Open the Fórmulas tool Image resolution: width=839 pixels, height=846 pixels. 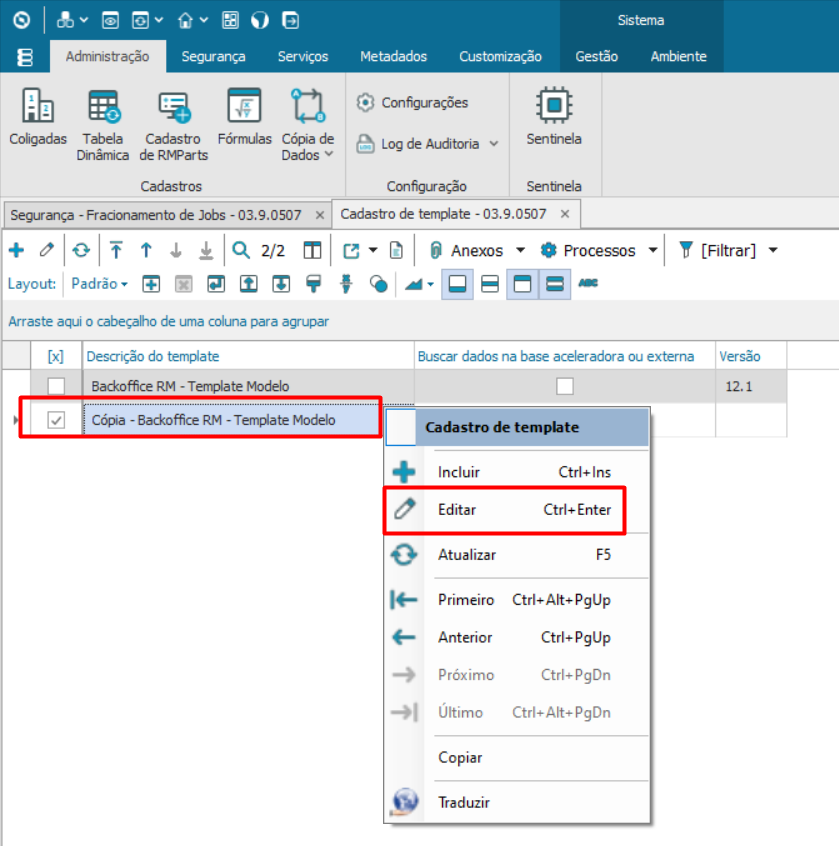coord(244,106)
